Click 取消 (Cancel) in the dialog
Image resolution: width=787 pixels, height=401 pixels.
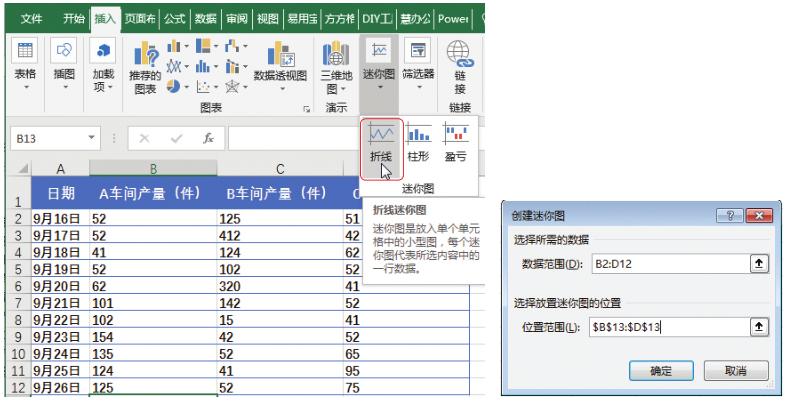[736, 370]
